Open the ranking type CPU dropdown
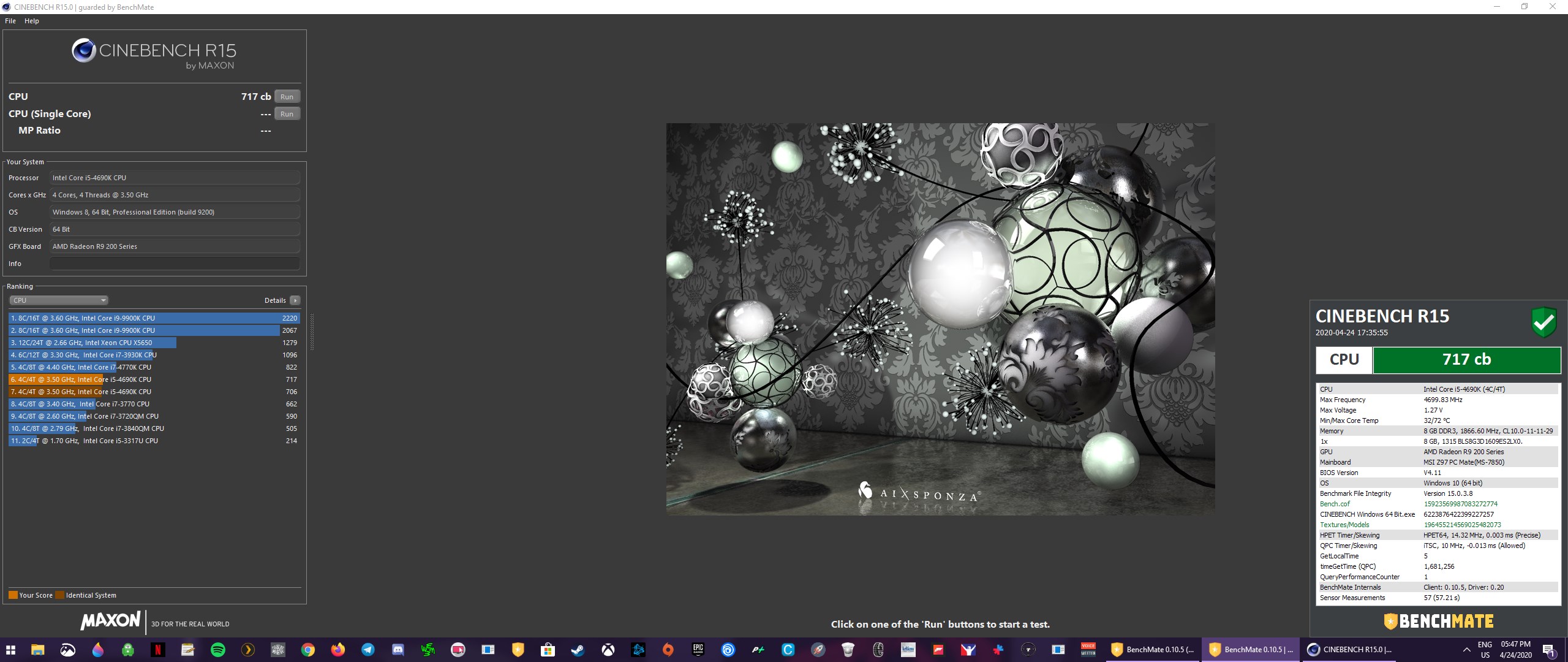 pos(59,300)
